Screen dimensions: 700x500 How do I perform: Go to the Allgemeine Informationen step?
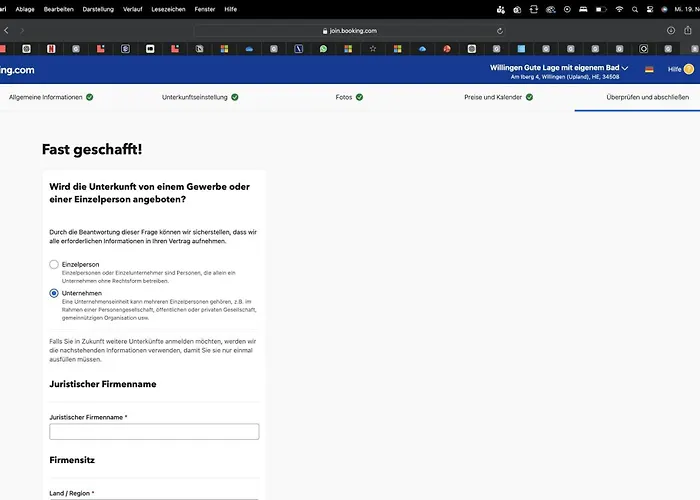(50, 97)
